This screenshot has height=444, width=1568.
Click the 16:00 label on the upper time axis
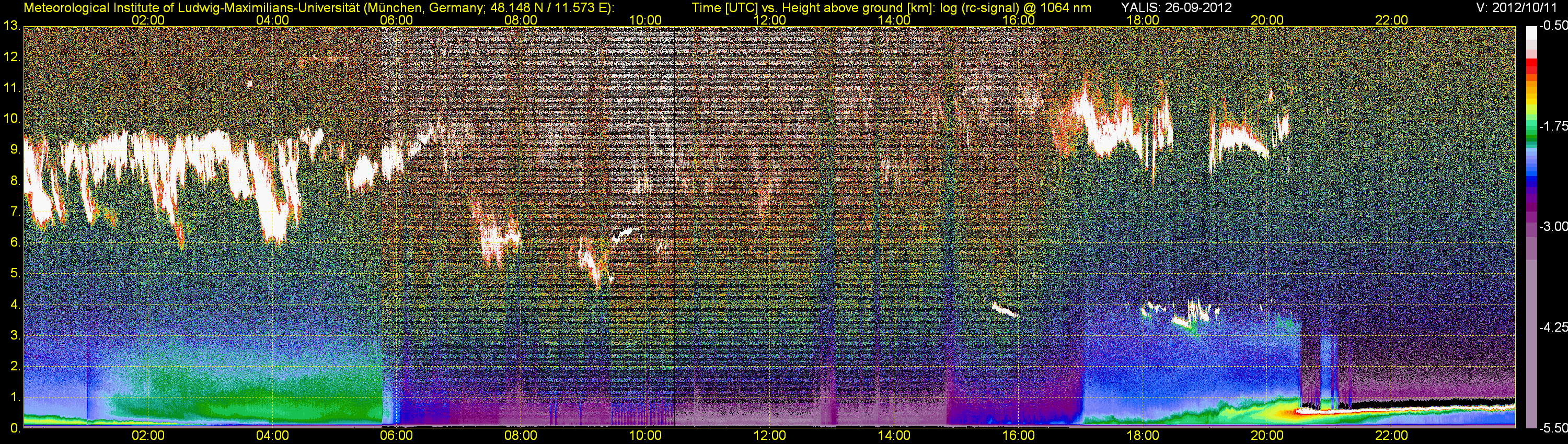[1018, 20]
